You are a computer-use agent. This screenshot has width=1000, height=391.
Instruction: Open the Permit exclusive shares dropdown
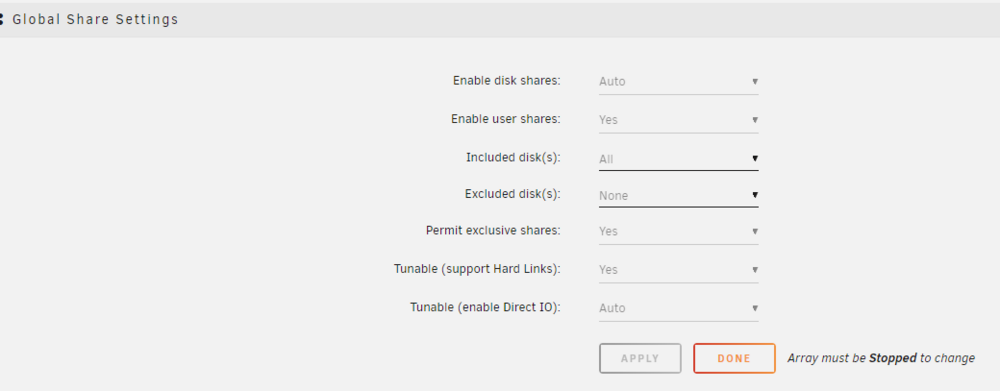[x=679, y=232]
